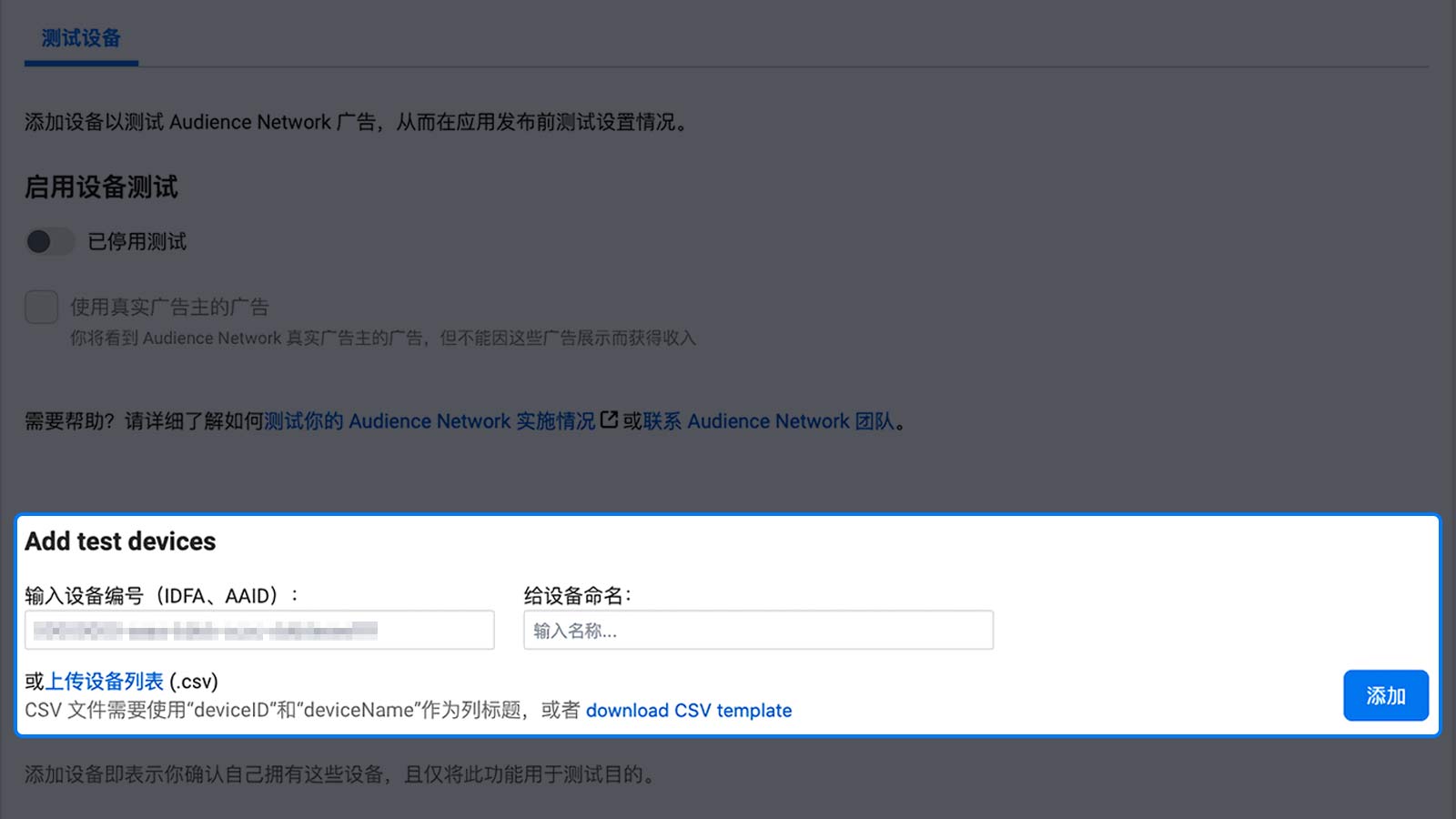Screen dimensions: 1456x819
Task: Select the 启用设备测试 heading text
Action: click(101, 187)
